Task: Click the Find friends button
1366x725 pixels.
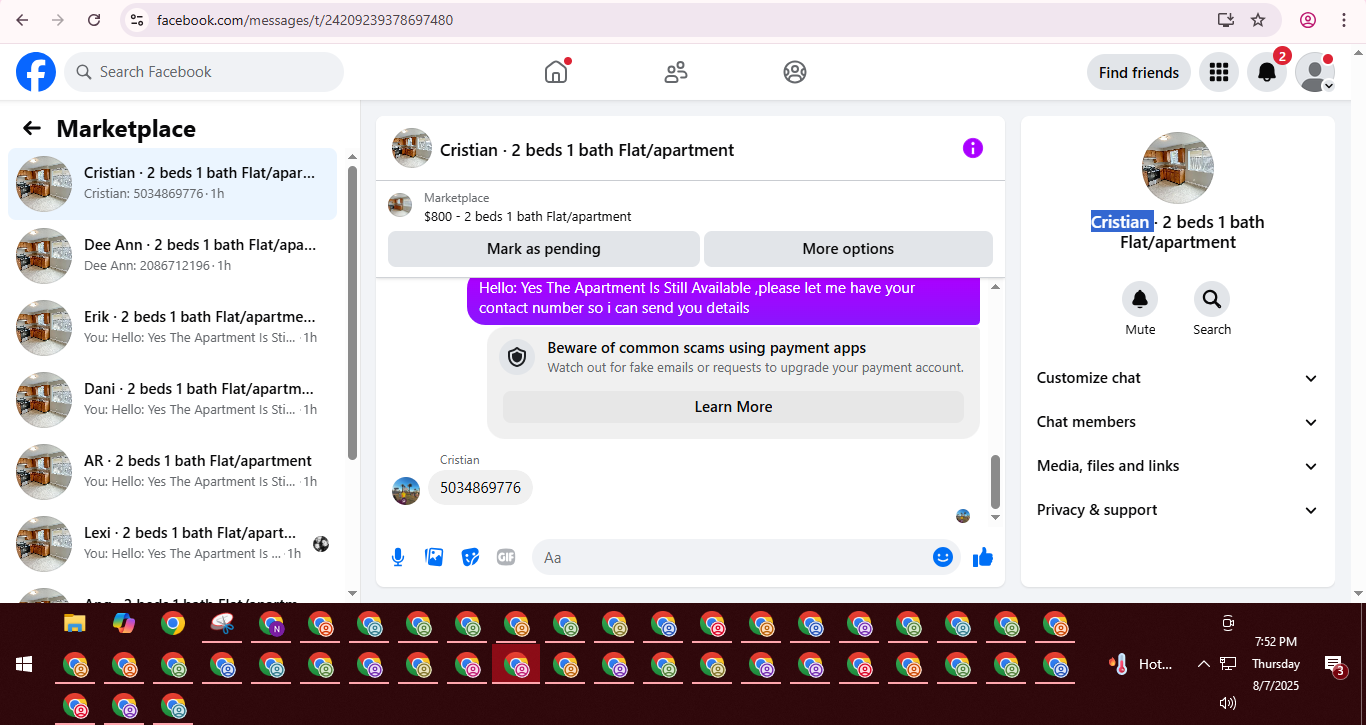Action: 1139,72
